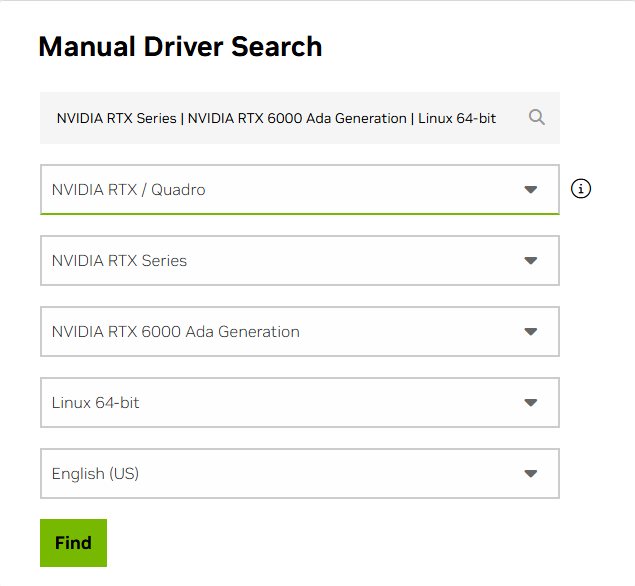Open the NVIDIA RTX 6000 Ada Generation product dropdown

pos(300,332)
